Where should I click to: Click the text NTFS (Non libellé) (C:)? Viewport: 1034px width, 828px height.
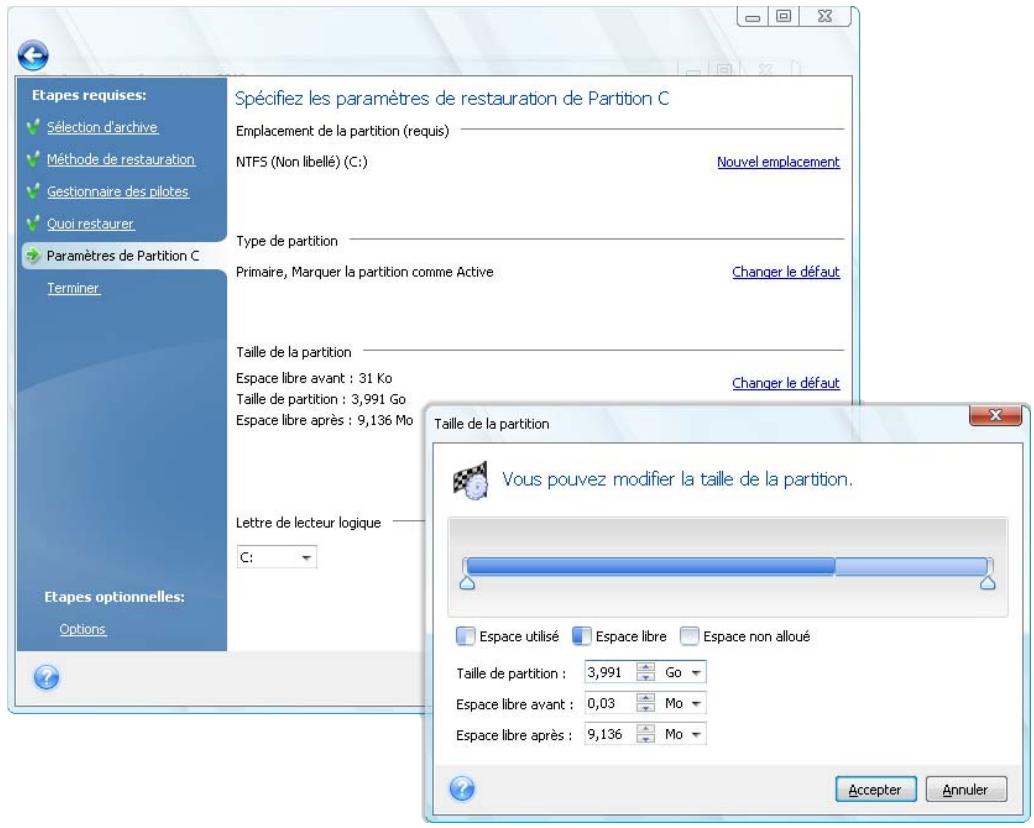point(301,162)
